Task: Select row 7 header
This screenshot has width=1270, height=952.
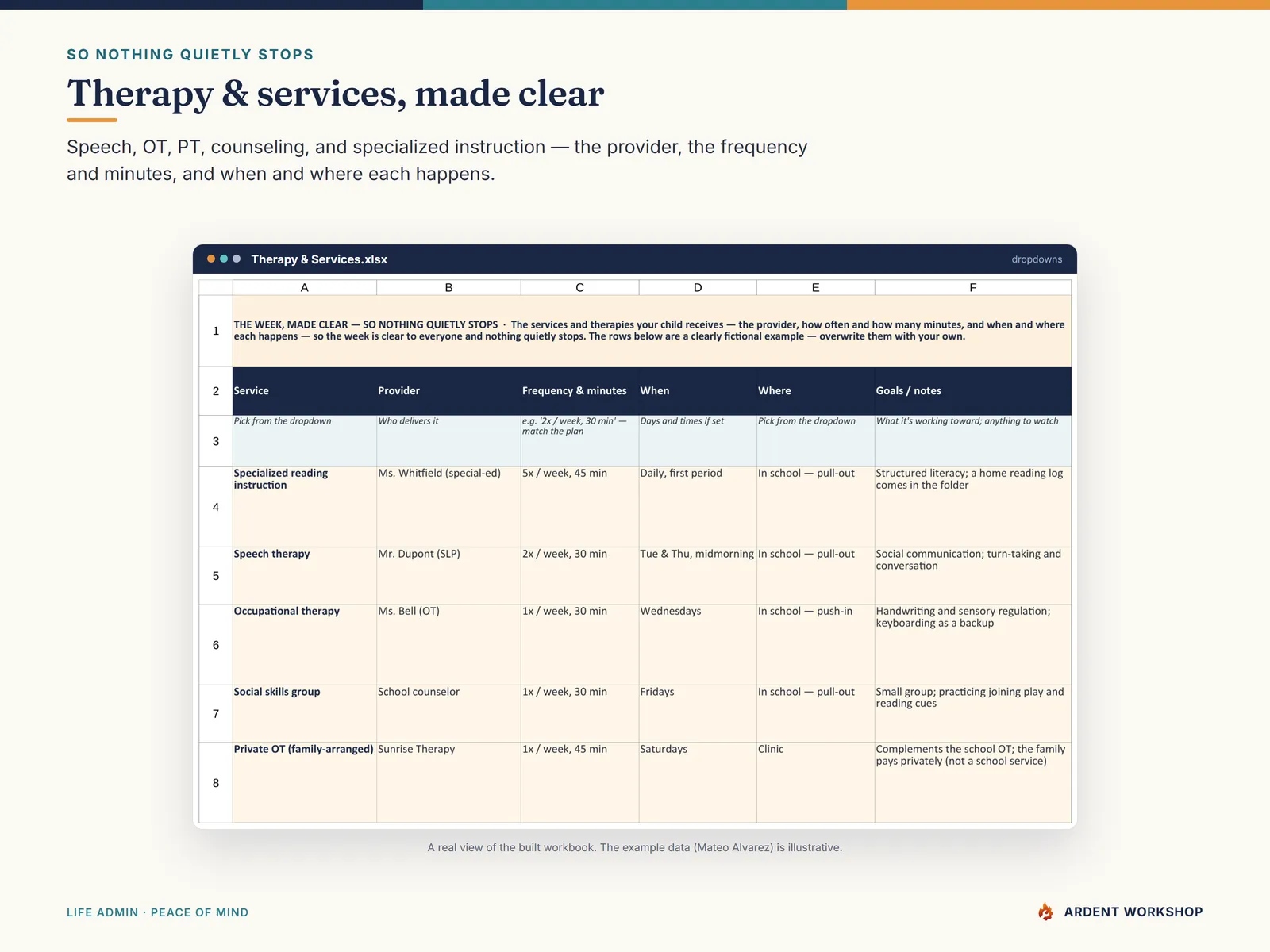Action: click(x=216, y=714)
